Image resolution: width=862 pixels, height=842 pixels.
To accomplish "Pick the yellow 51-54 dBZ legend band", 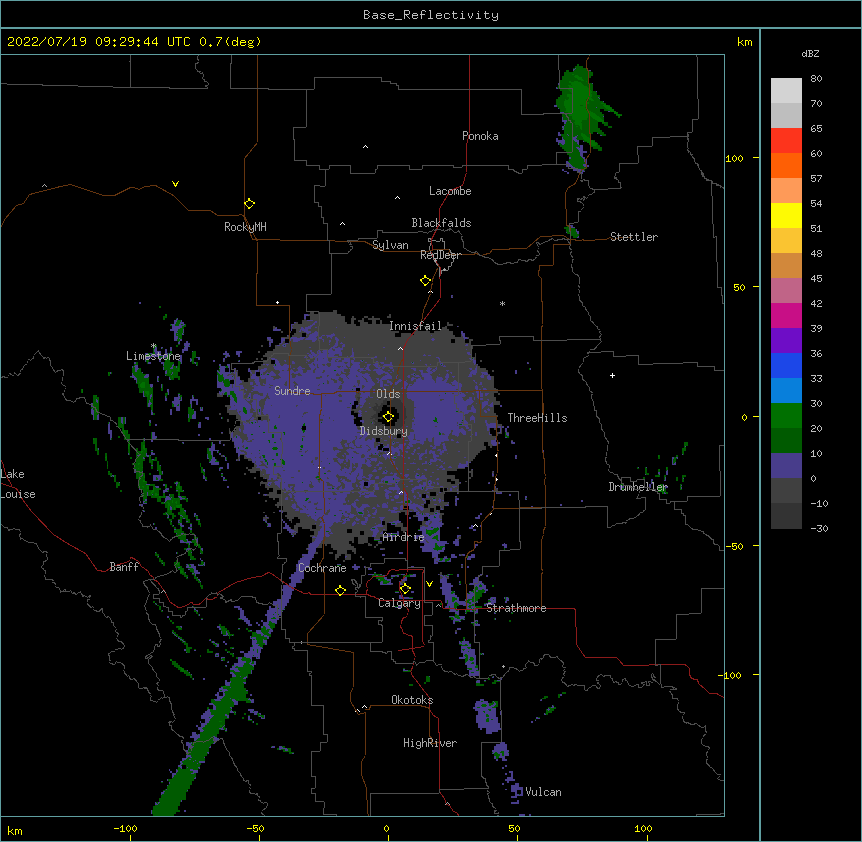I will pyautogui.click(x=786, y=216).
